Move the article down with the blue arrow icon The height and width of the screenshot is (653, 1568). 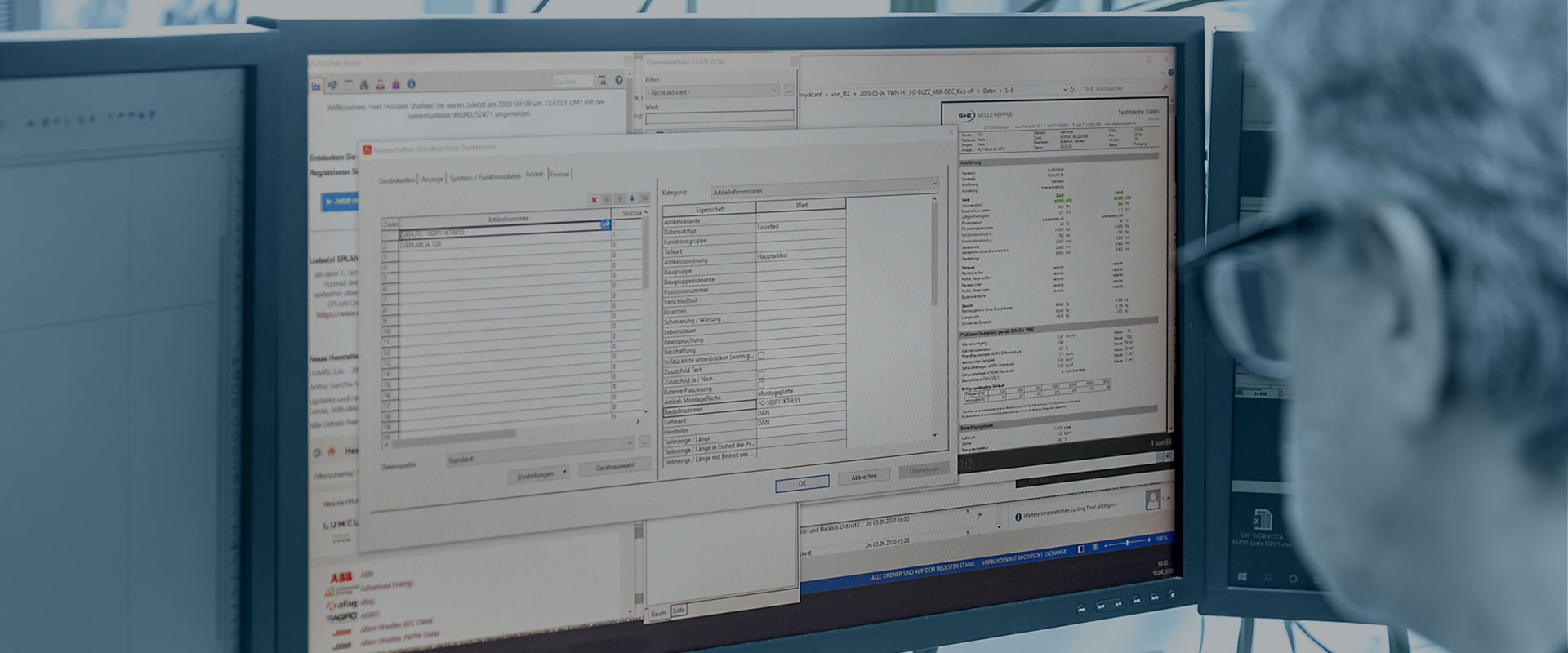pos(632,198)
